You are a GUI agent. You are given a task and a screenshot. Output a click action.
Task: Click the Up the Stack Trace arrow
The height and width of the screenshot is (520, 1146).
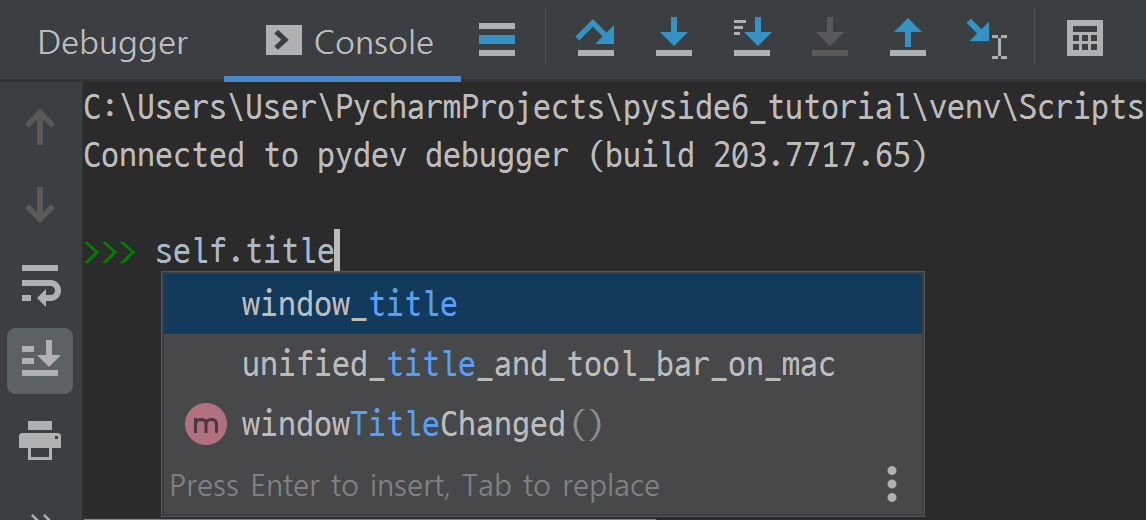[x=39, y=127]
